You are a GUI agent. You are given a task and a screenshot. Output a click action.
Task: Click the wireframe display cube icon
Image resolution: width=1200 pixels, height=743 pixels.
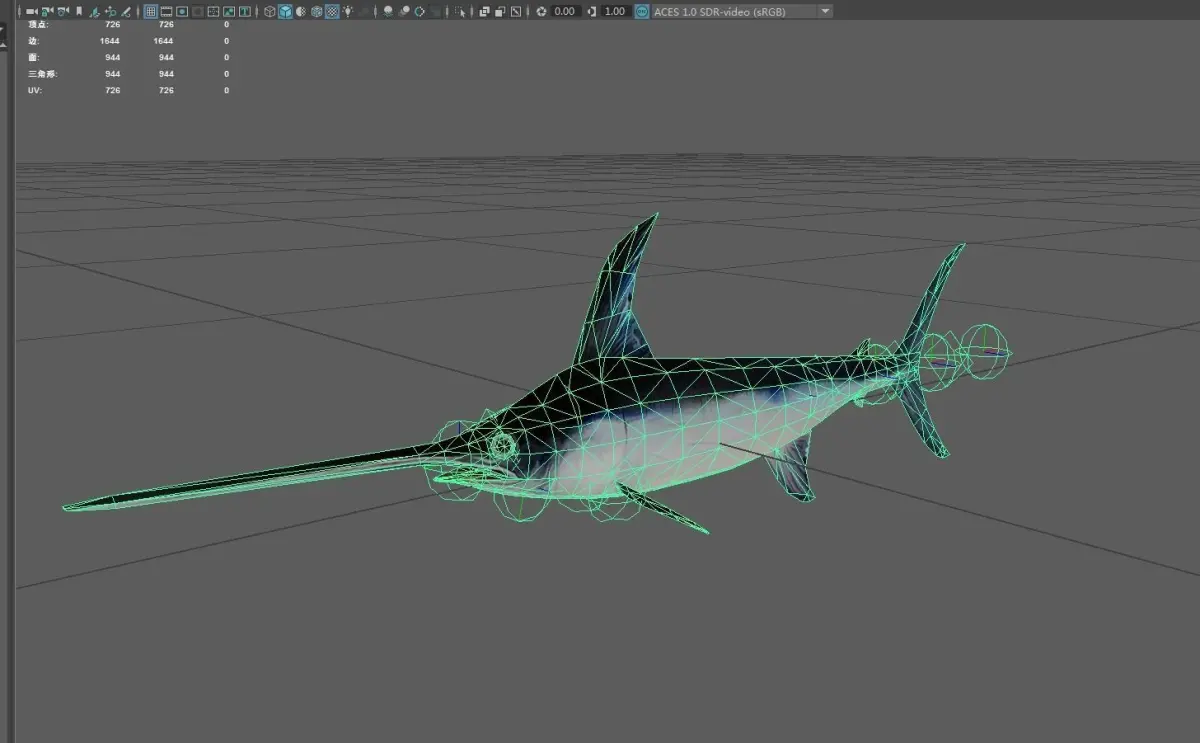(x=270, y=11)
